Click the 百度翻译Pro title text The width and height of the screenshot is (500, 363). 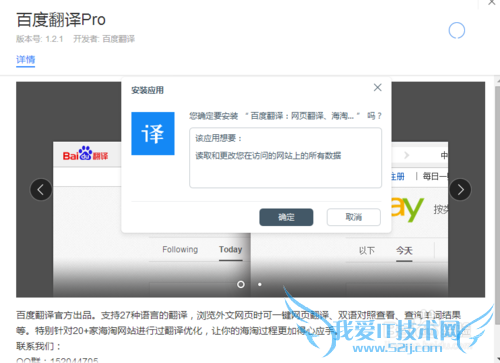[x=61, y=20]
